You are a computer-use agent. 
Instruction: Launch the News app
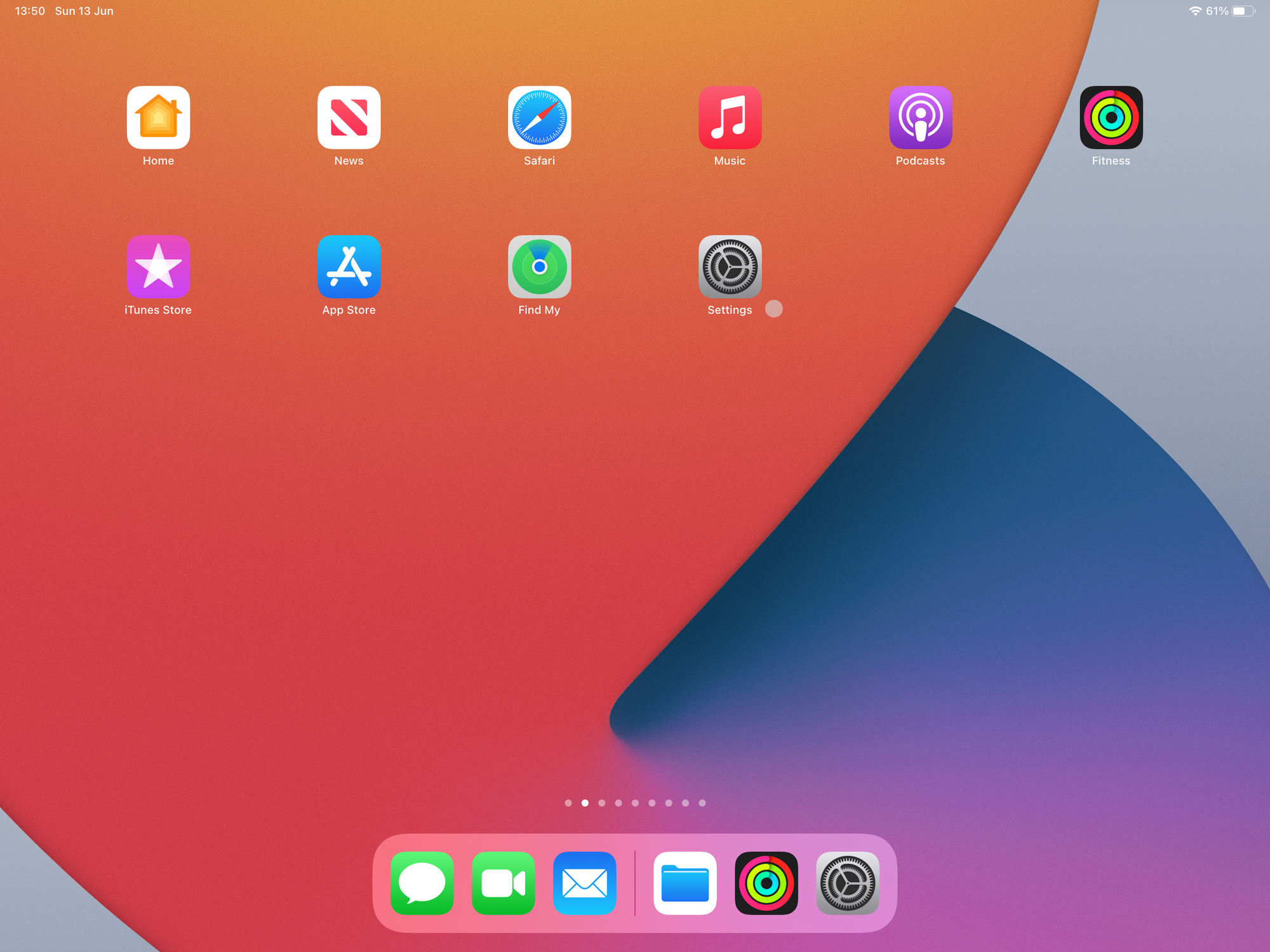coord(349,118)
